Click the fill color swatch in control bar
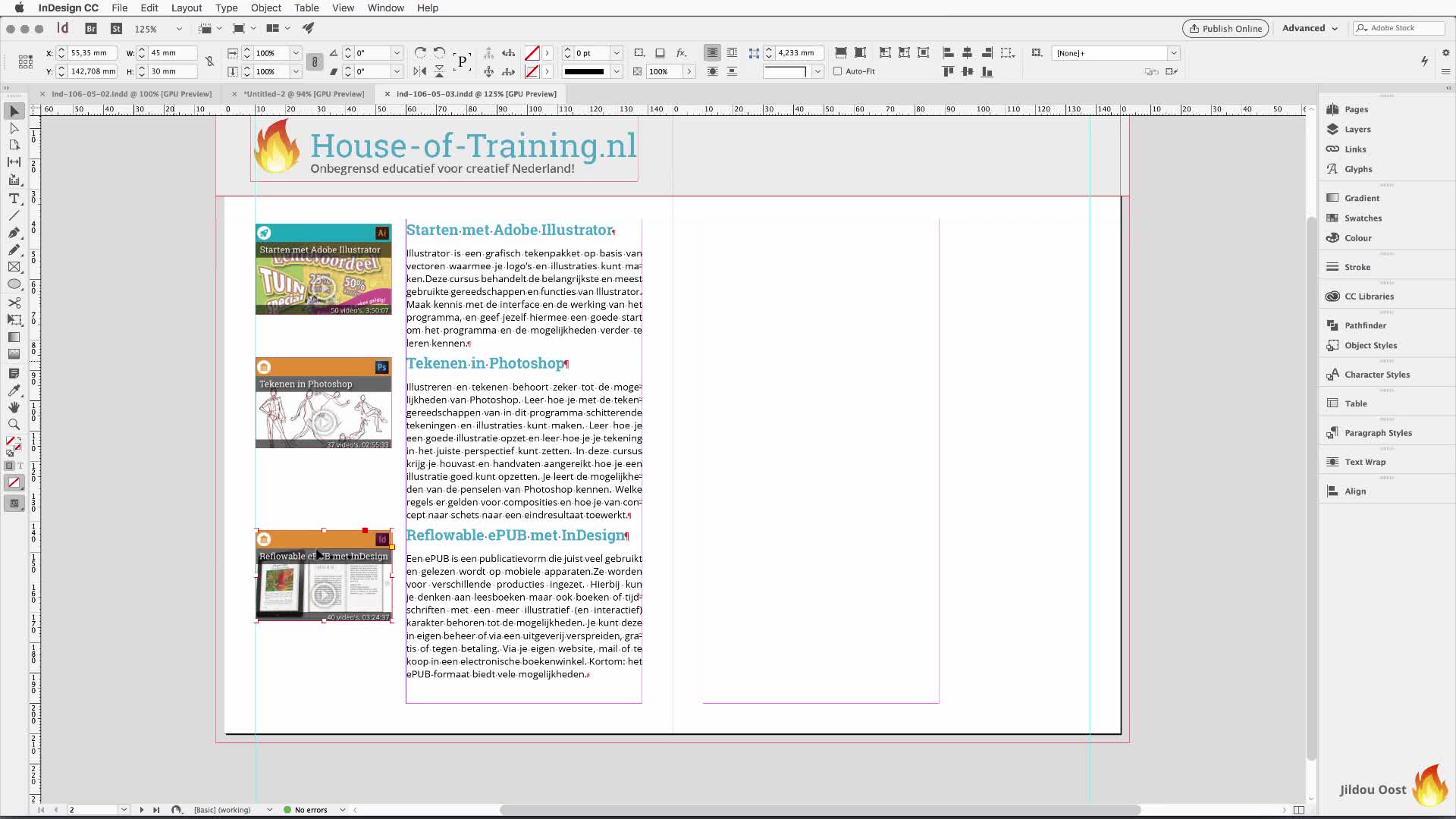This screenshot has height=819, width=1456. 532,53
